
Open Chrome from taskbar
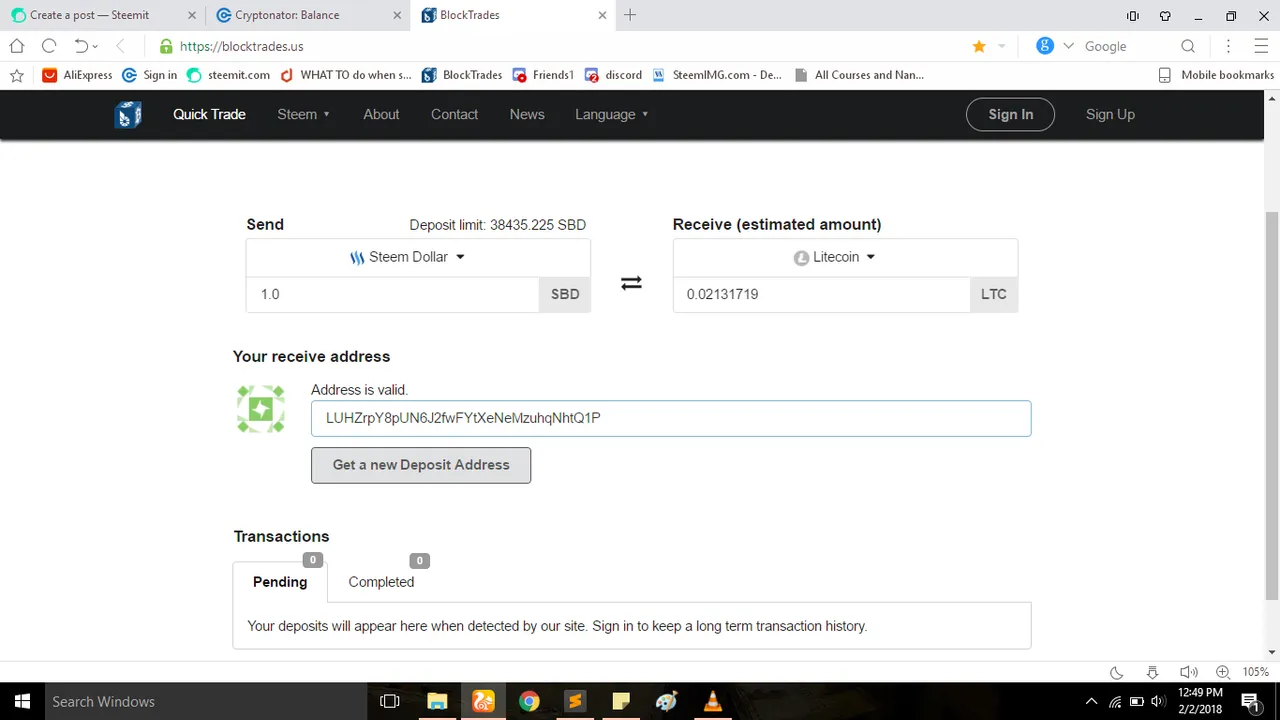tap(529, 701)
